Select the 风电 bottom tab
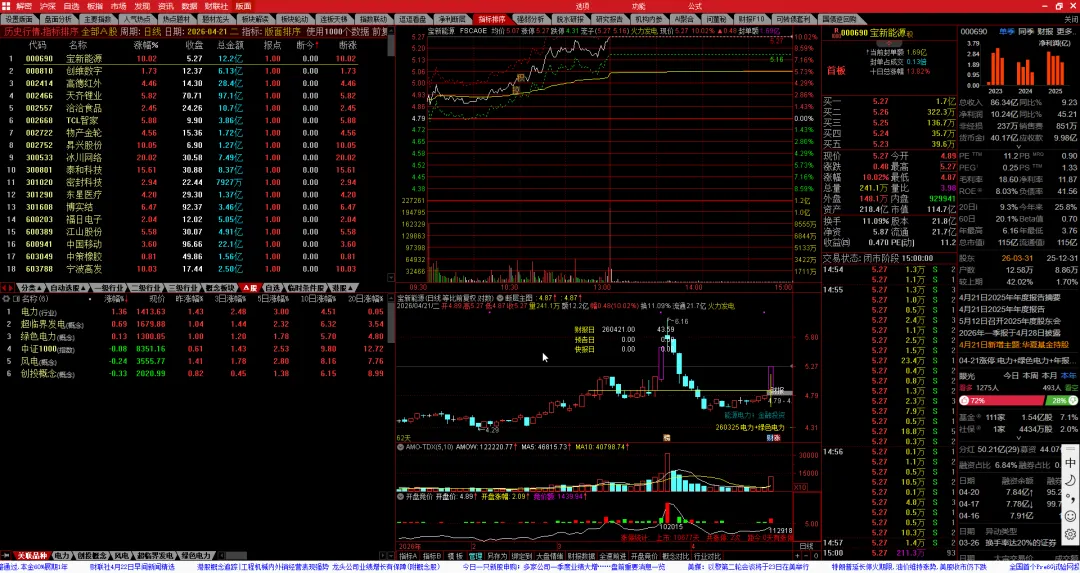 click(122, 556)
